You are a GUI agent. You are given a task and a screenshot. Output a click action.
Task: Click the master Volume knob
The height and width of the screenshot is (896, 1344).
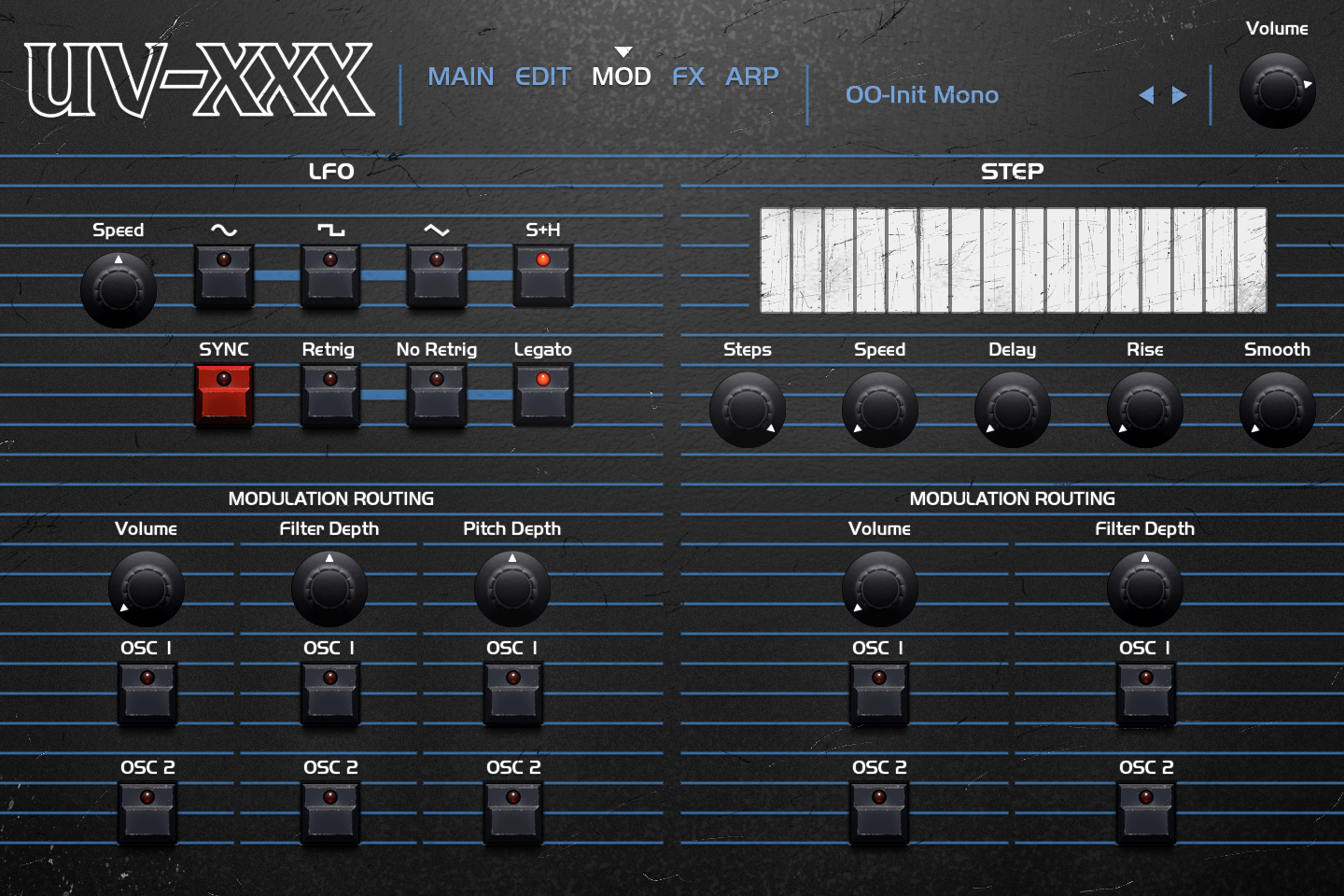pyautogui.click(x=1277, y=91)
